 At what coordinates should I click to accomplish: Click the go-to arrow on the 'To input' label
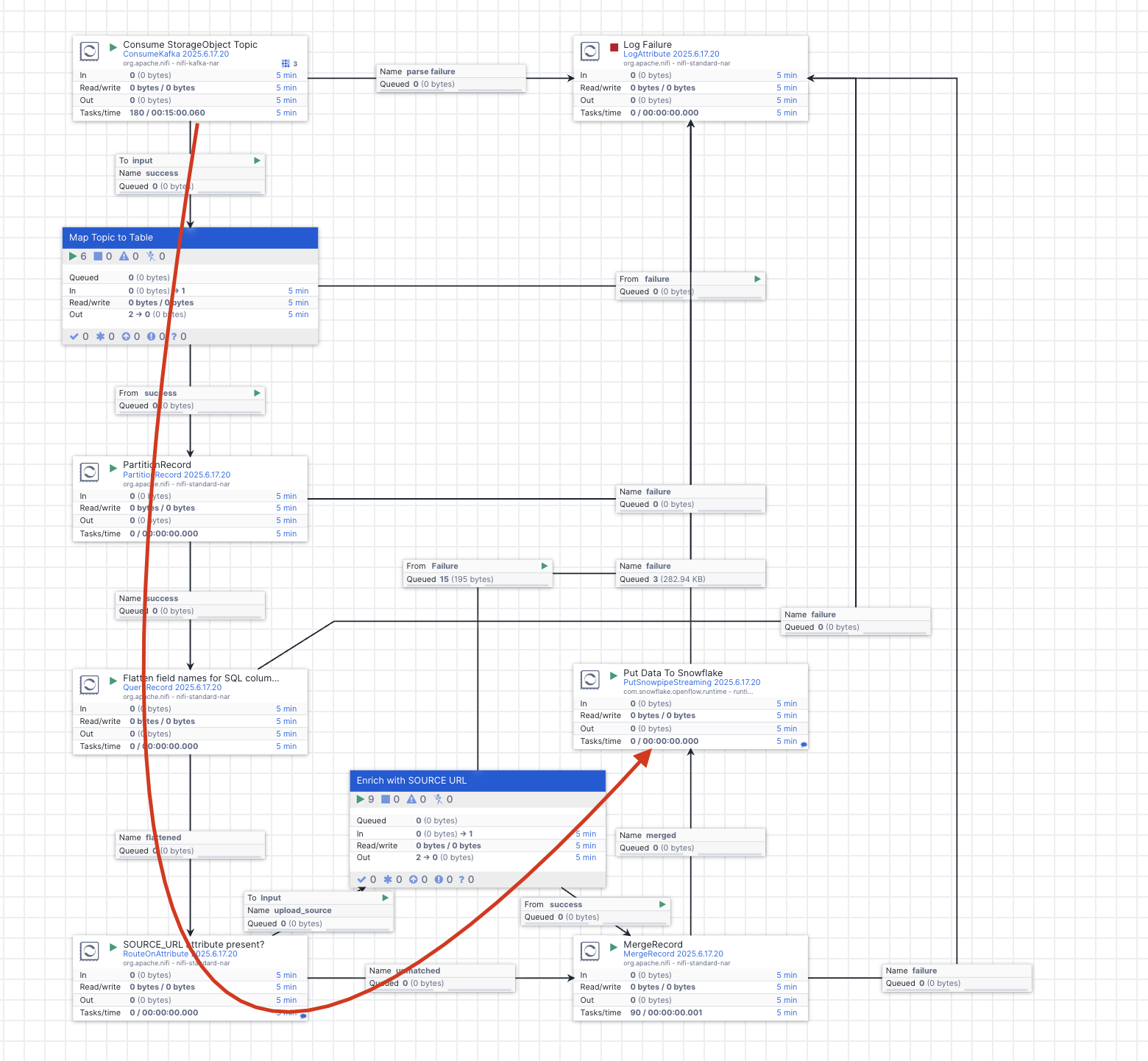(x=256, y=160)
